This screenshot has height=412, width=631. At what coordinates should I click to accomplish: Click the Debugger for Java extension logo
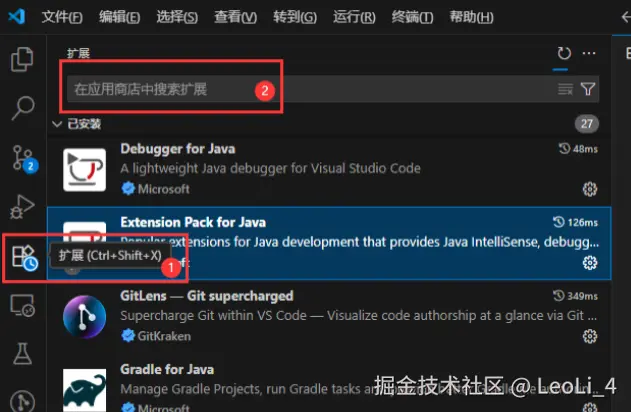coord(85,169)
